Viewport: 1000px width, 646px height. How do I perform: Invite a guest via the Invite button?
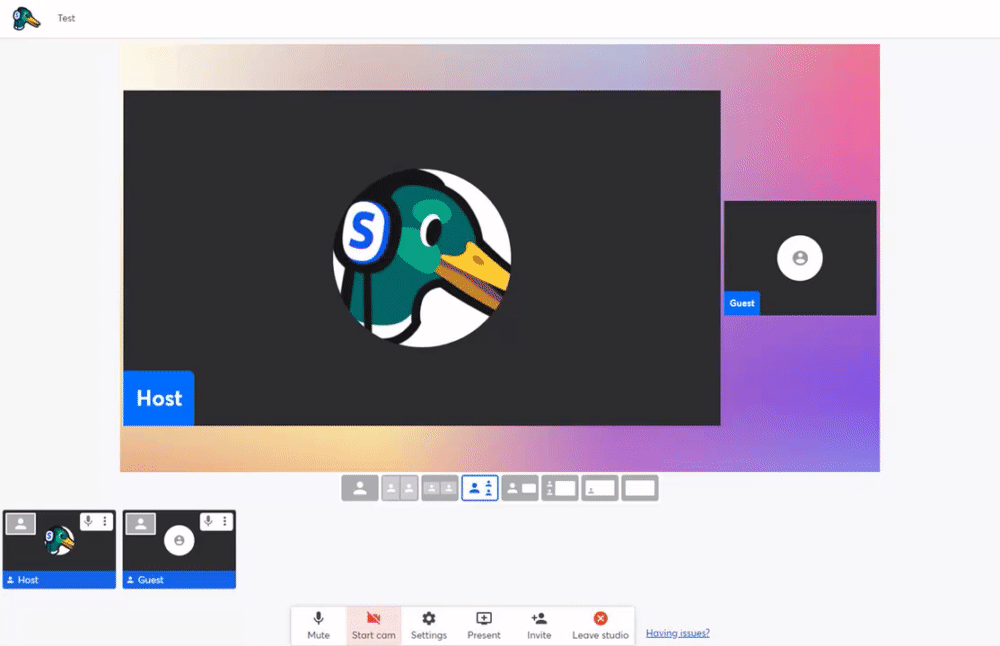pyautogui.click(x=539, y=626)
